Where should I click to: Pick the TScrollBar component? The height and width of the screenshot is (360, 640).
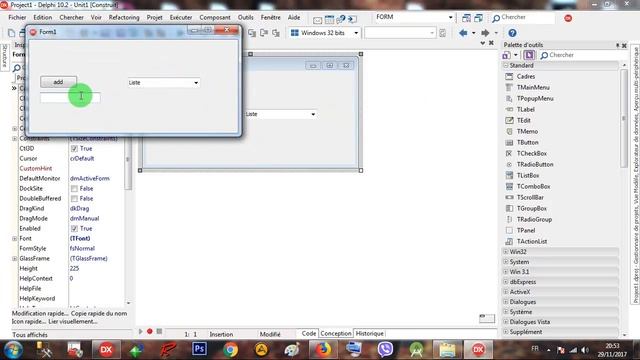point(530,198)
